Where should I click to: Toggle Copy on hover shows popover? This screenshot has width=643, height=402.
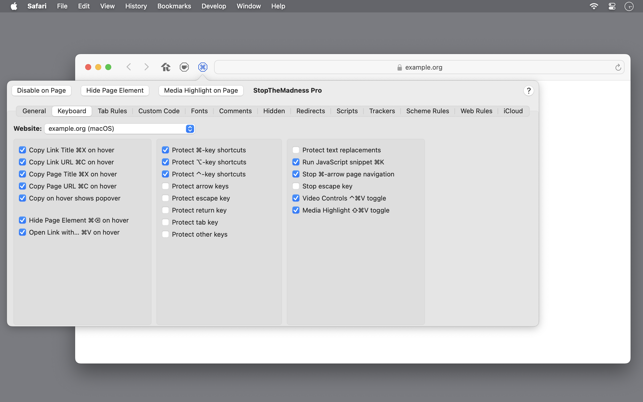click(23, 198)
